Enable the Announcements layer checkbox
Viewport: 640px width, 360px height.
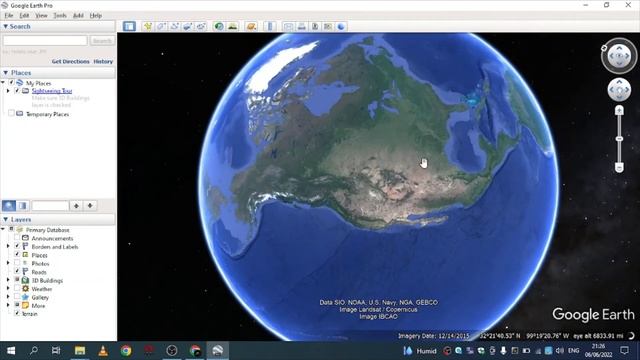[x=17, y=238]
